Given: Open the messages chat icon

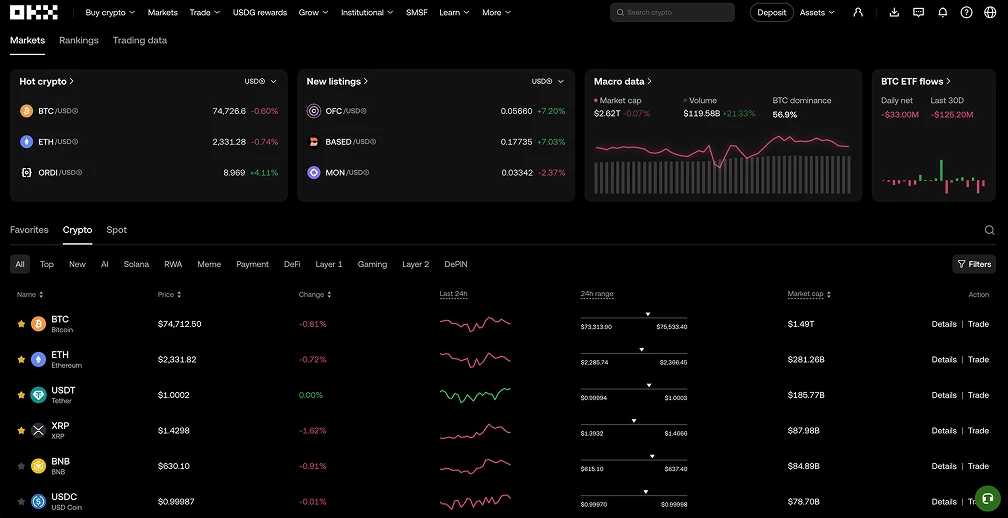Looking at the screenshot, I should [x=919, y=12].
